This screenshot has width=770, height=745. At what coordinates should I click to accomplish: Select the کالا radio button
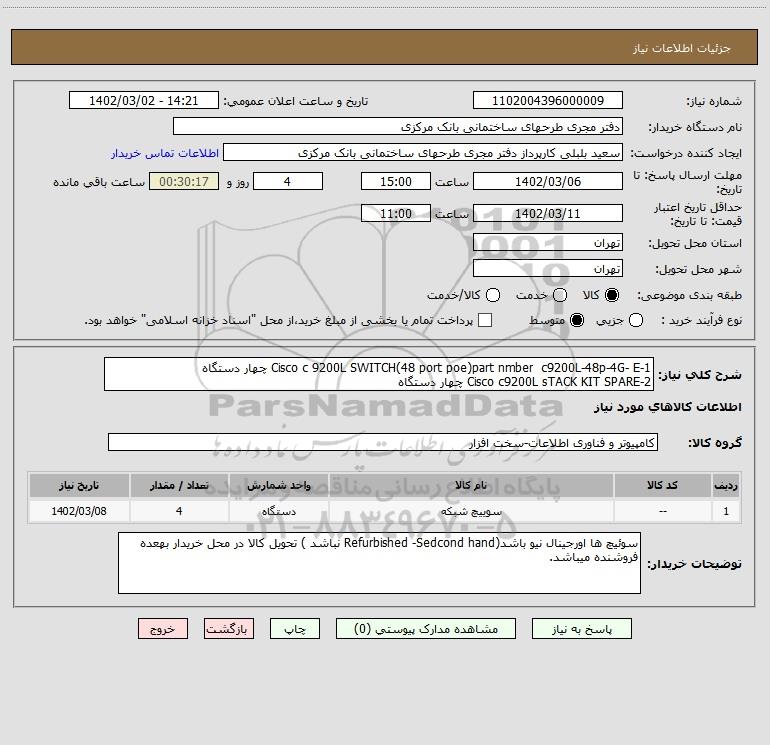tap(612, 295)
